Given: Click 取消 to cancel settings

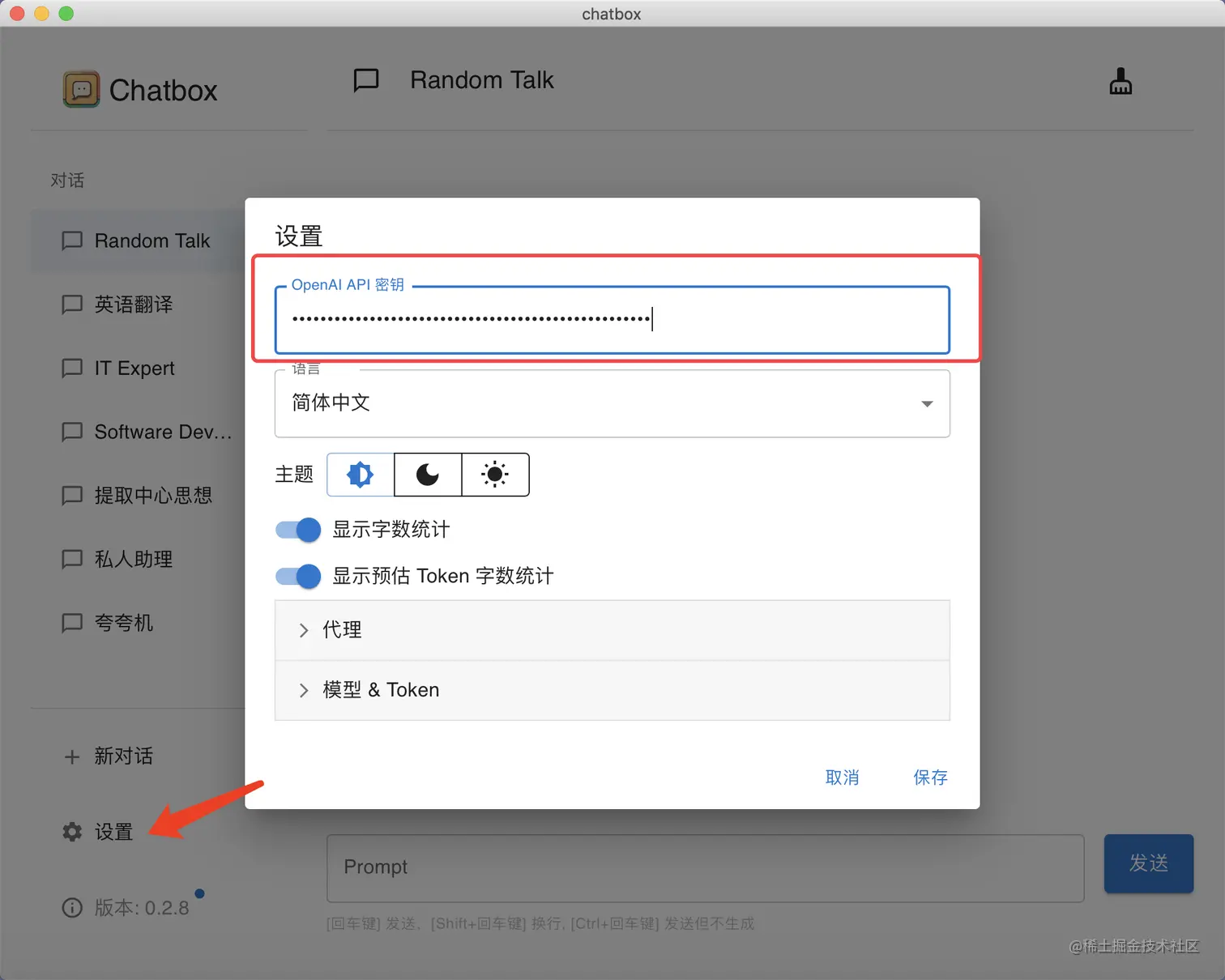Looking at the screenshot, I should click(842, 778).
